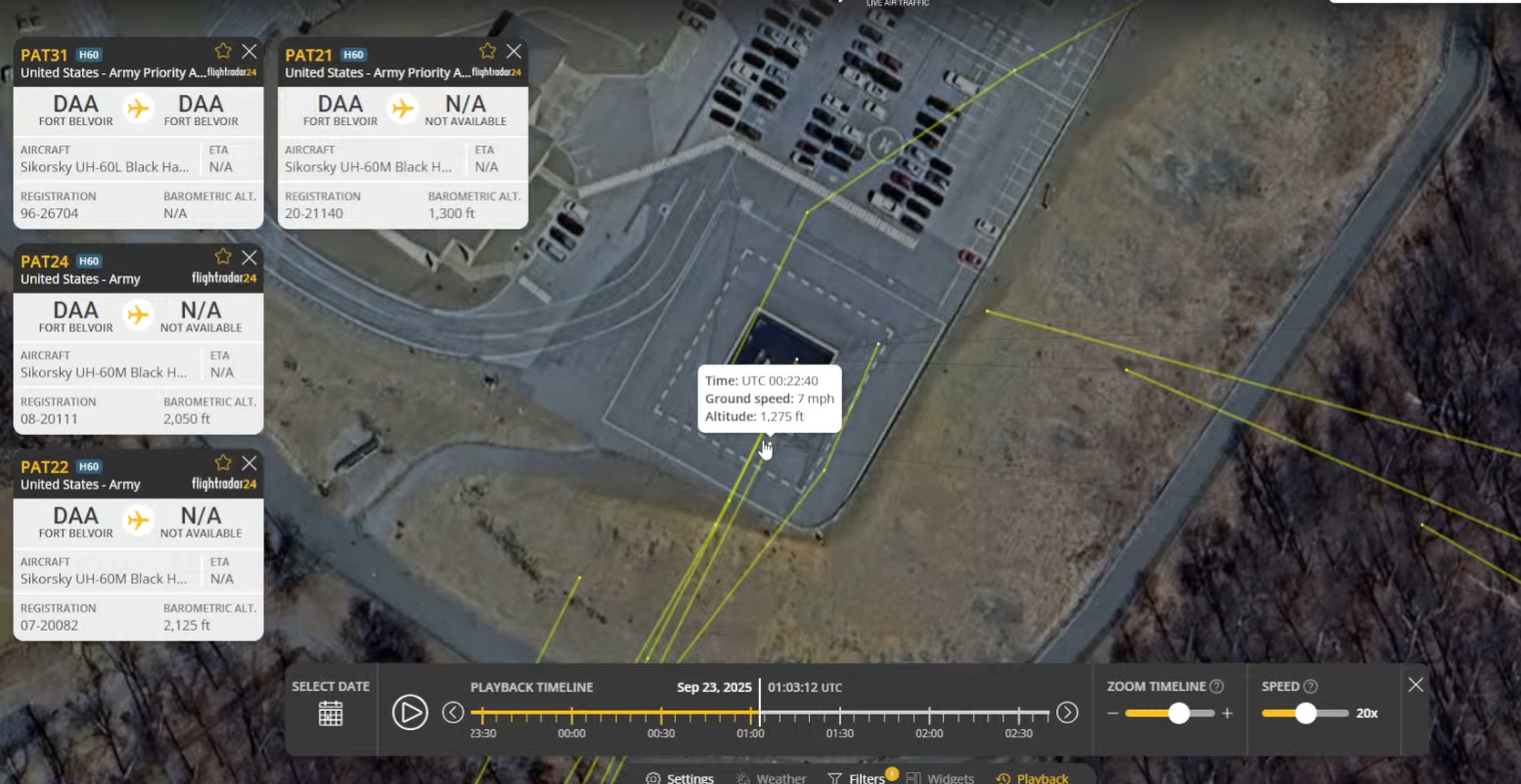Click registration 07-20082
Screen dimensions: 1521x784
49,625
